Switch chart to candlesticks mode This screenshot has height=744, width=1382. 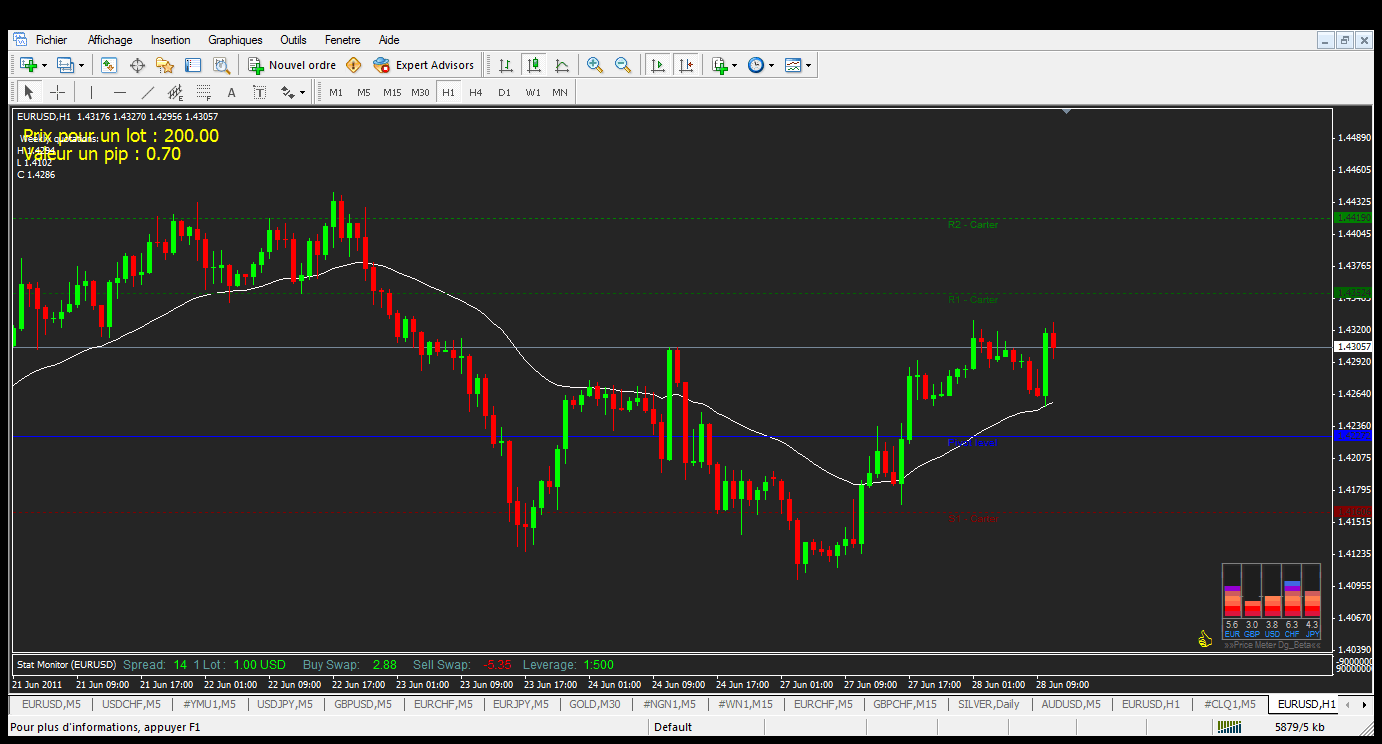pyautogui.click(x=534, y=65)
